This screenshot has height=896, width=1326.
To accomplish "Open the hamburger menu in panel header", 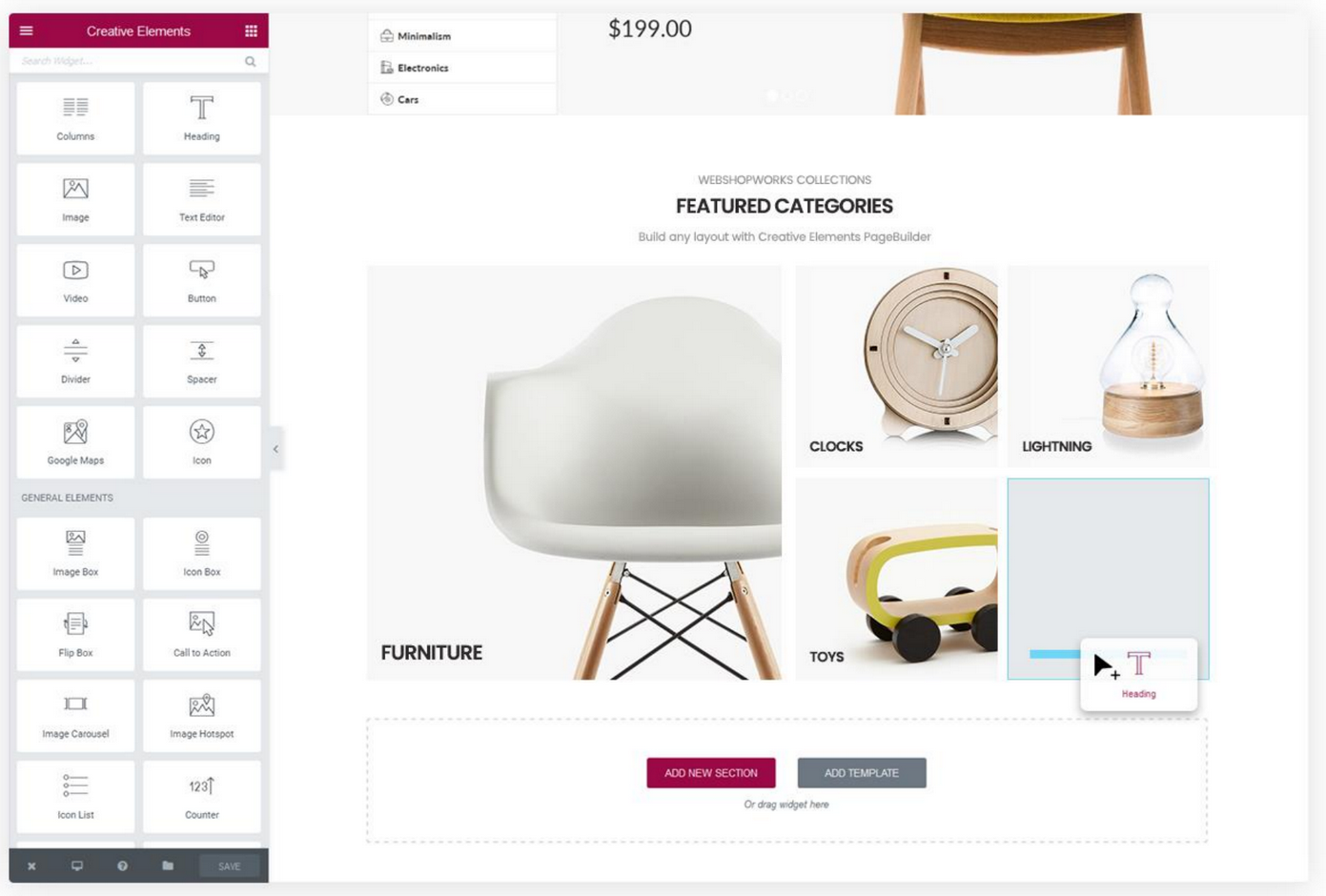I will [27, 31].
